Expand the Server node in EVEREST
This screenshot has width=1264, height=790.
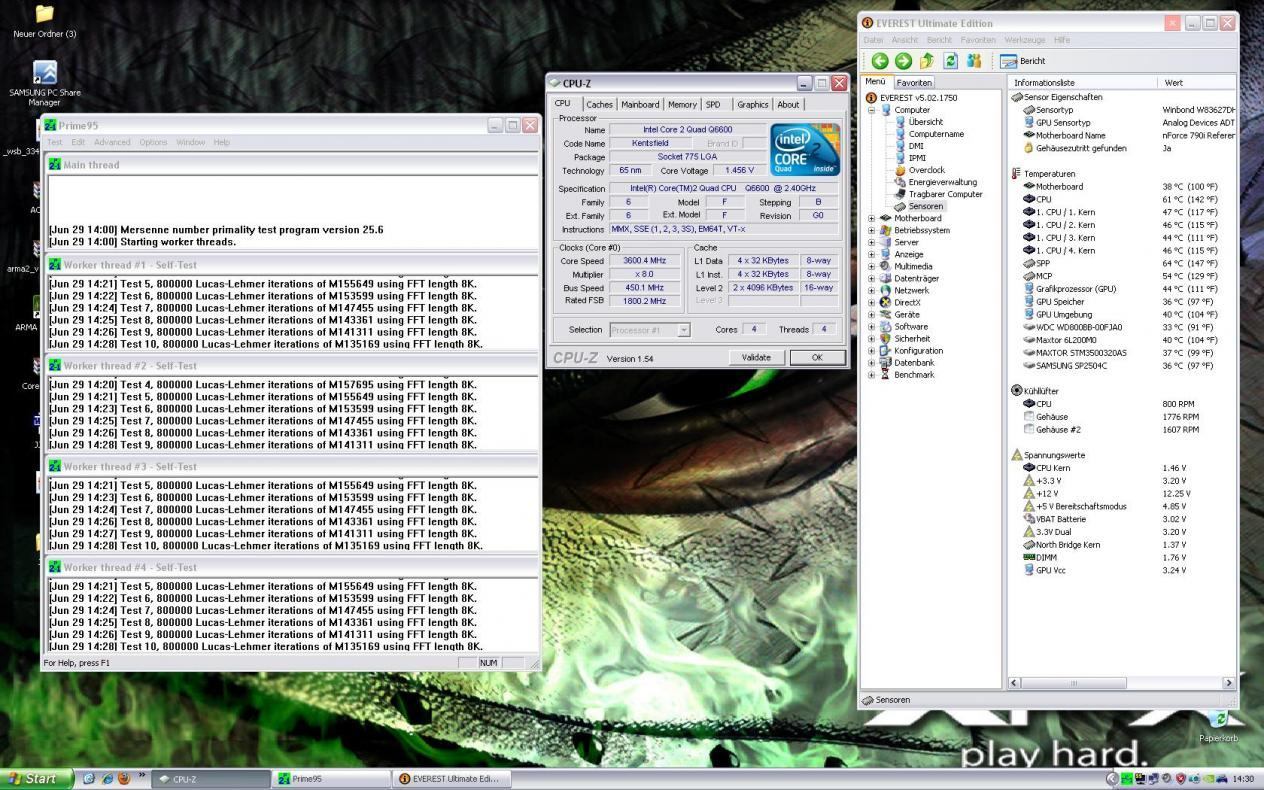point(871,242)
